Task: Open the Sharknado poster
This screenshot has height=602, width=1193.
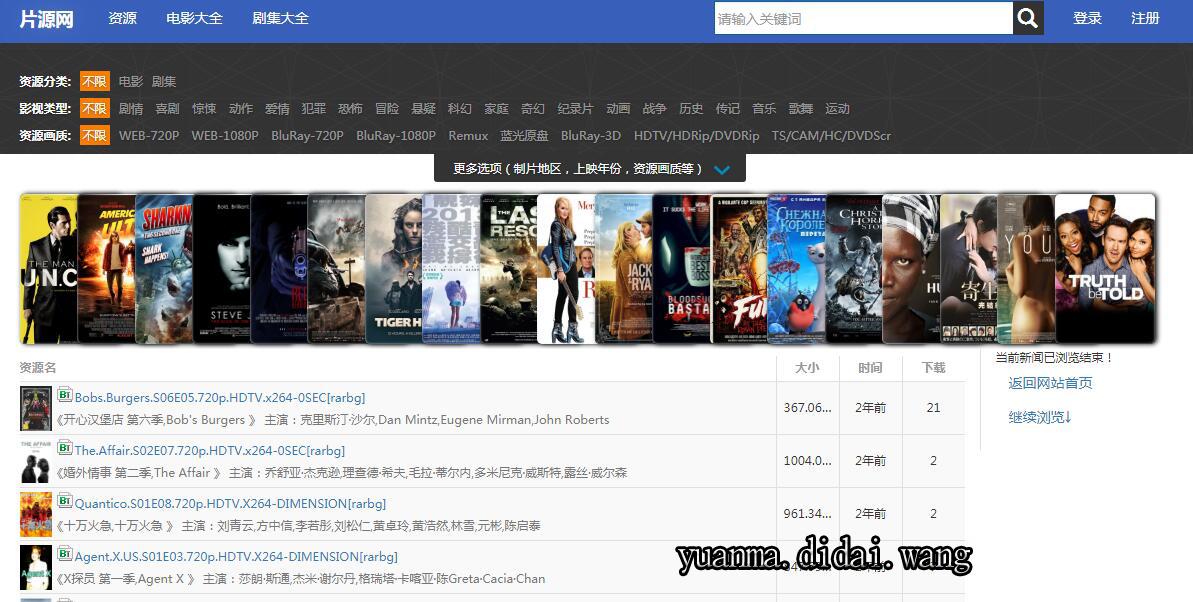Action: 164,269
